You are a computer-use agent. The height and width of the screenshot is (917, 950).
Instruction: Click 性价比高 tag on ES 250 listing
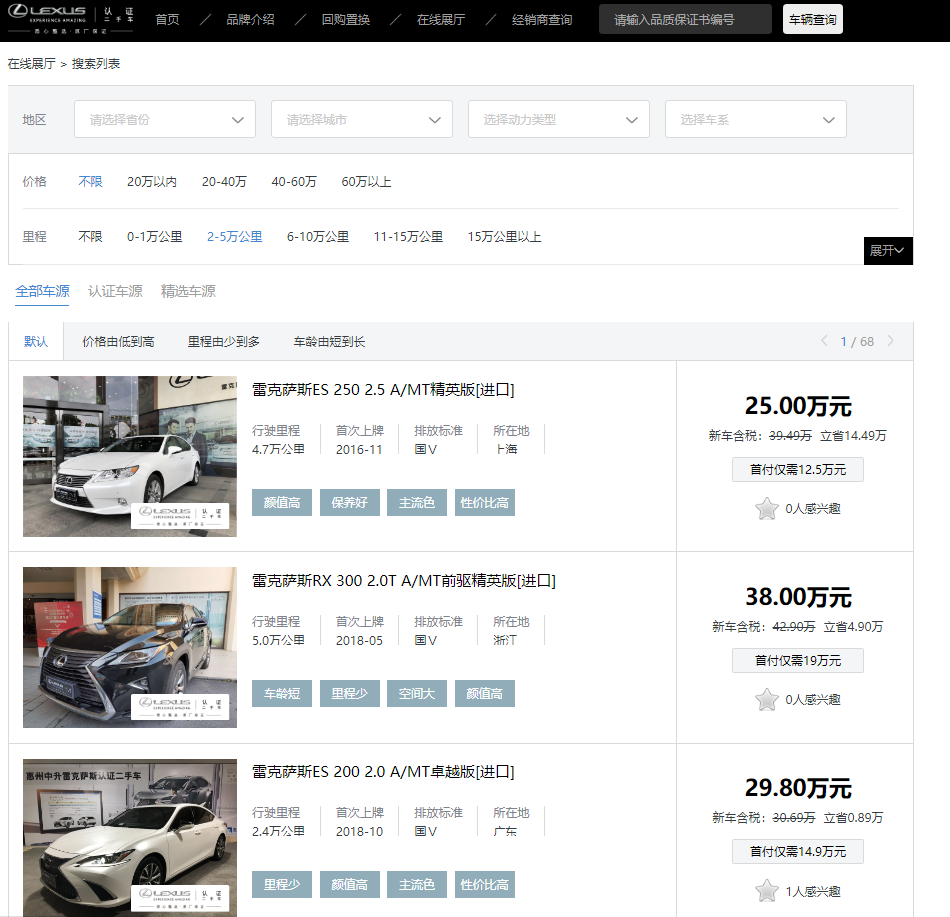[485, 503]
